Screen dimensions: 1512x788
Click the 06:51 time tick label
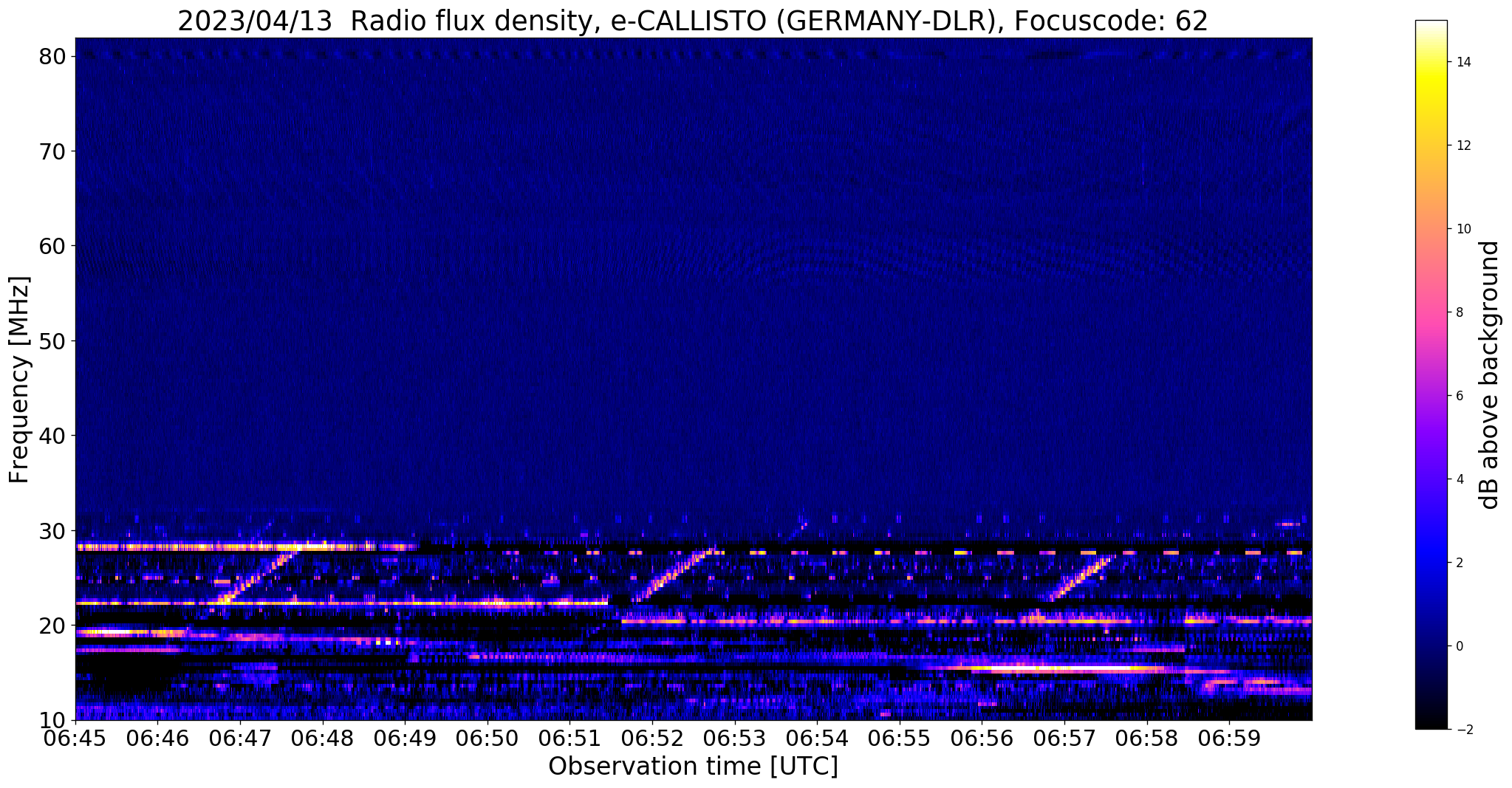tap(569, 738)
